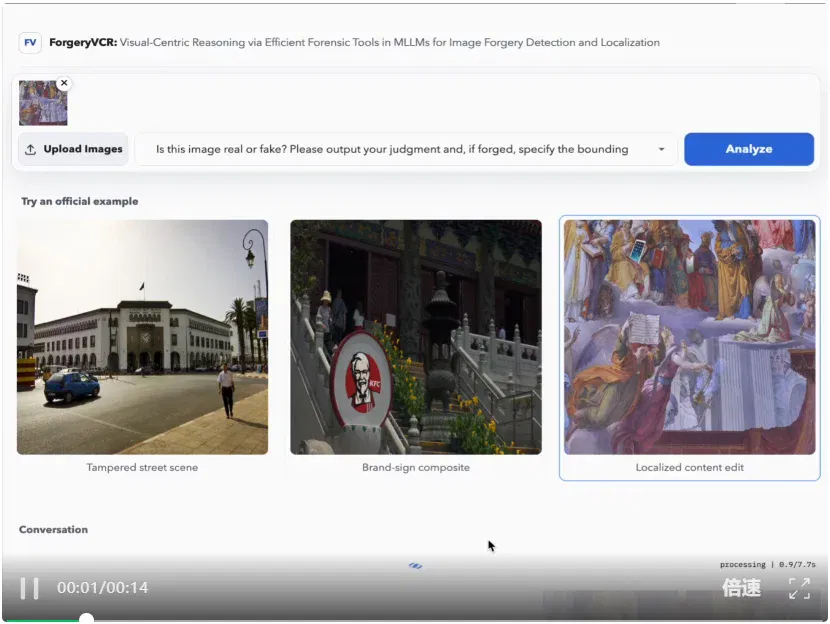Select the Tampered street scene example image
Image resolution: width=830 pixels, height=624 pixels.
(x=142, y=337)
